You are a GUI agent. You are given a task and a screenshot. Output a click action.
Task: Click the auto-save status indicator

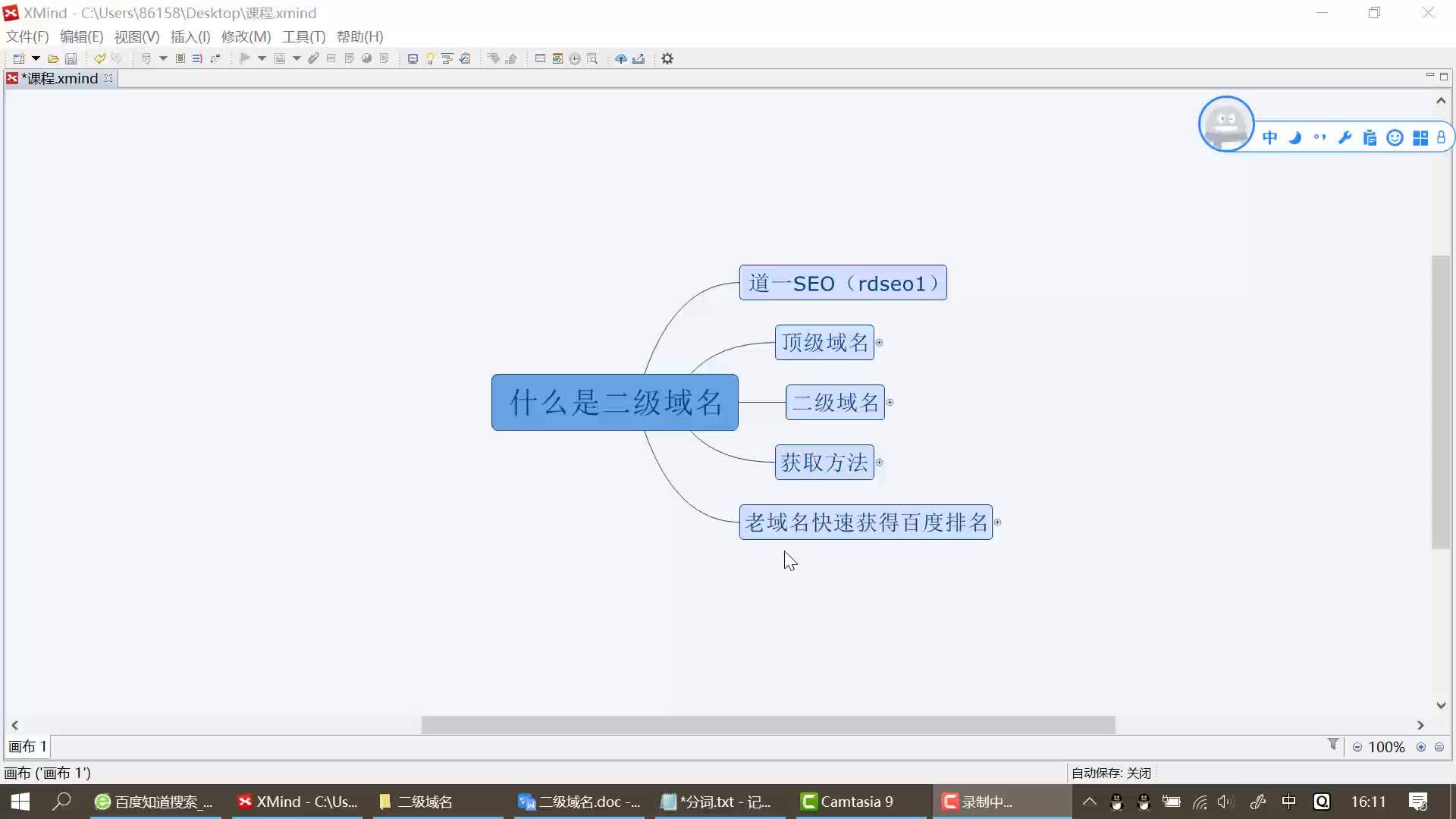(x=1110, y=773)
